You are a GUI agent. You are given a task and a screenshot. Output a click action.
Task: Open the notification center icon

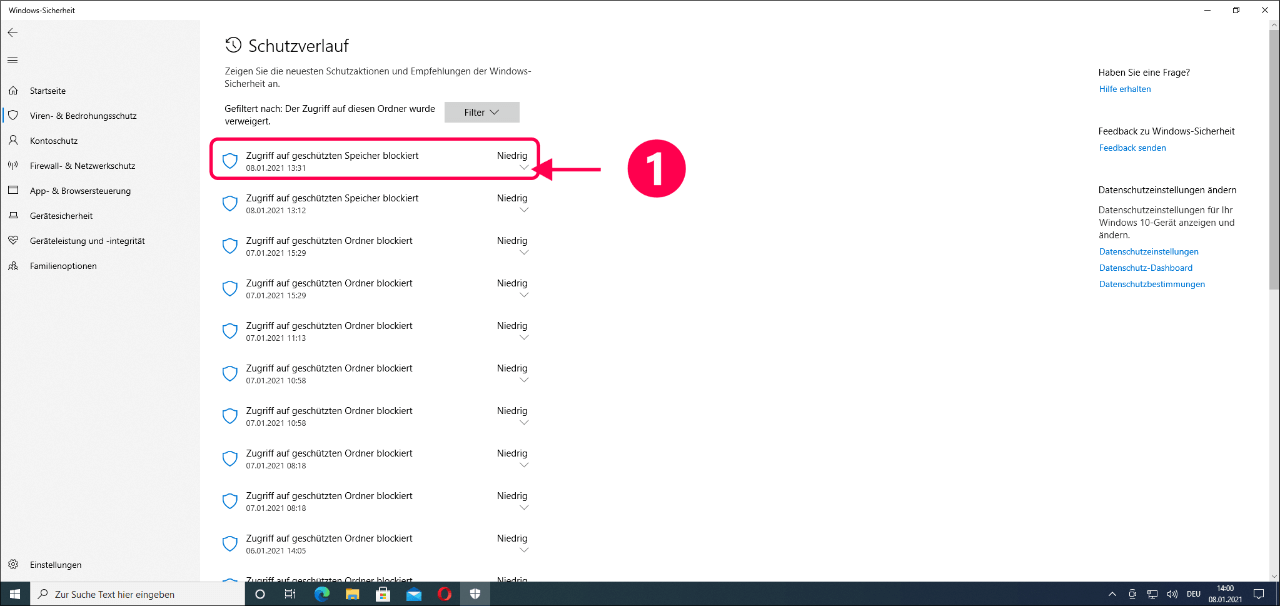click(1261, 594)
